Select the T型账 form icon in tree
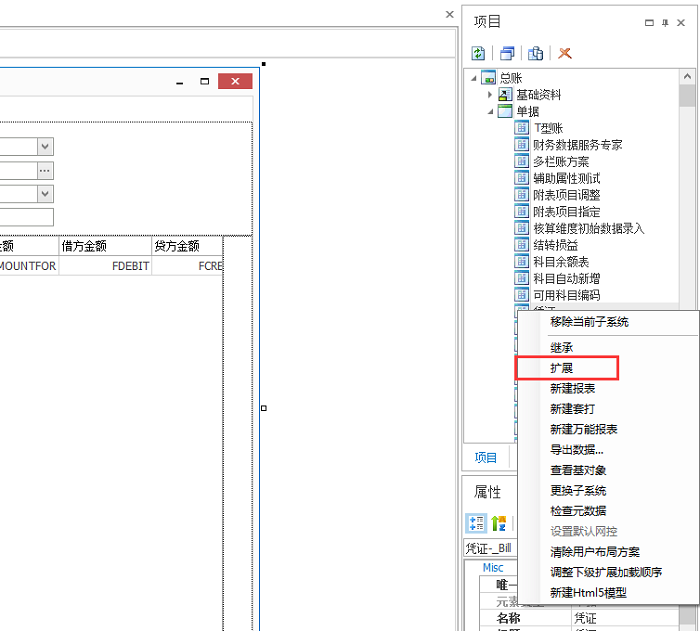Image resolution: width=700 pixels, height=631 pixels. [x=521, y=128]
